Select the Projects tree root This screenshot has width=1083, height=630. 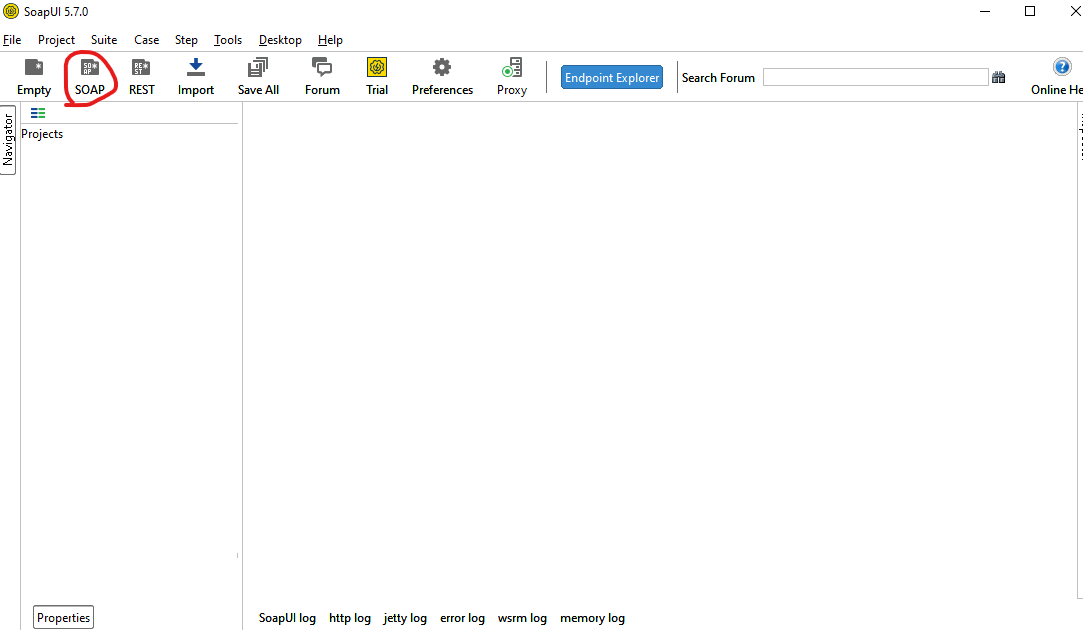click(x=42, y=134)
